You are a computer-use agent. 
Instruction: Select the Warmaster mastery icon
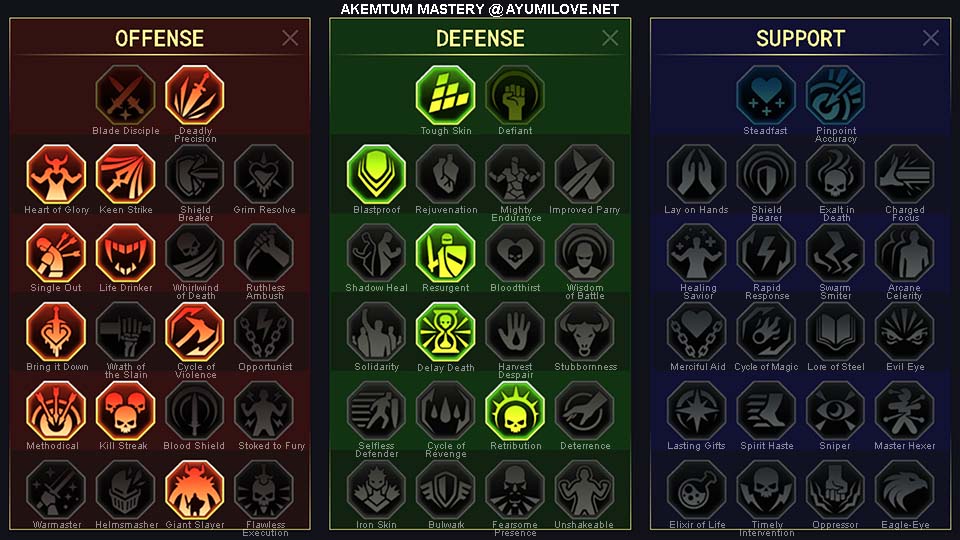pyautogui.click(x=56, y=490)
